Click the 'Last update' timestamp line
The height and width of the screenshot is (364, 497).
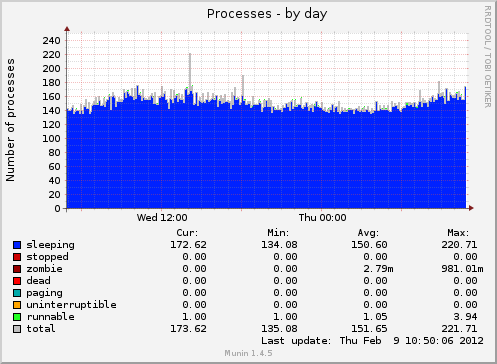pos(372,341)
